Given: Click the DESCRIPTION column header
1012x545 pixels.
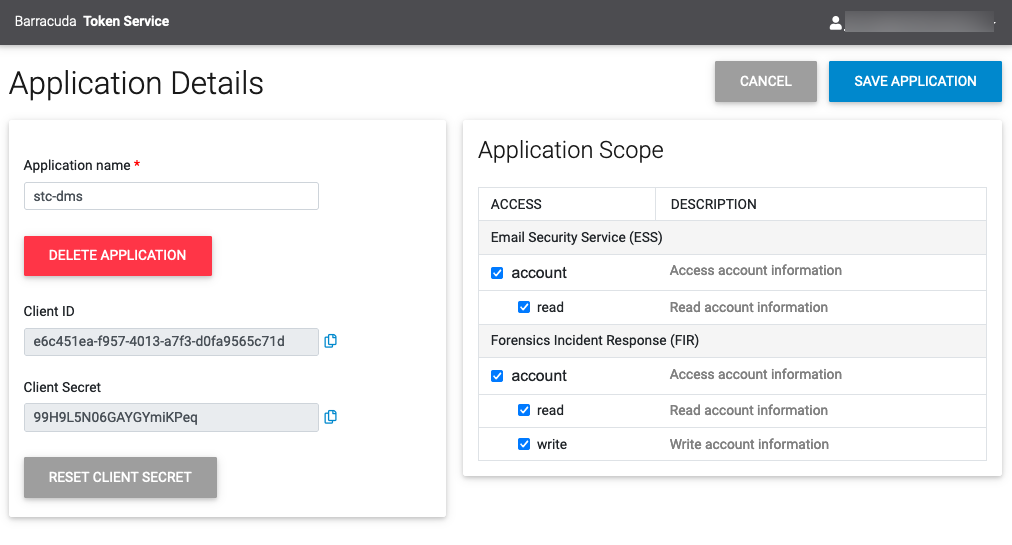Looking at the screenshot, I should (713, 204).
